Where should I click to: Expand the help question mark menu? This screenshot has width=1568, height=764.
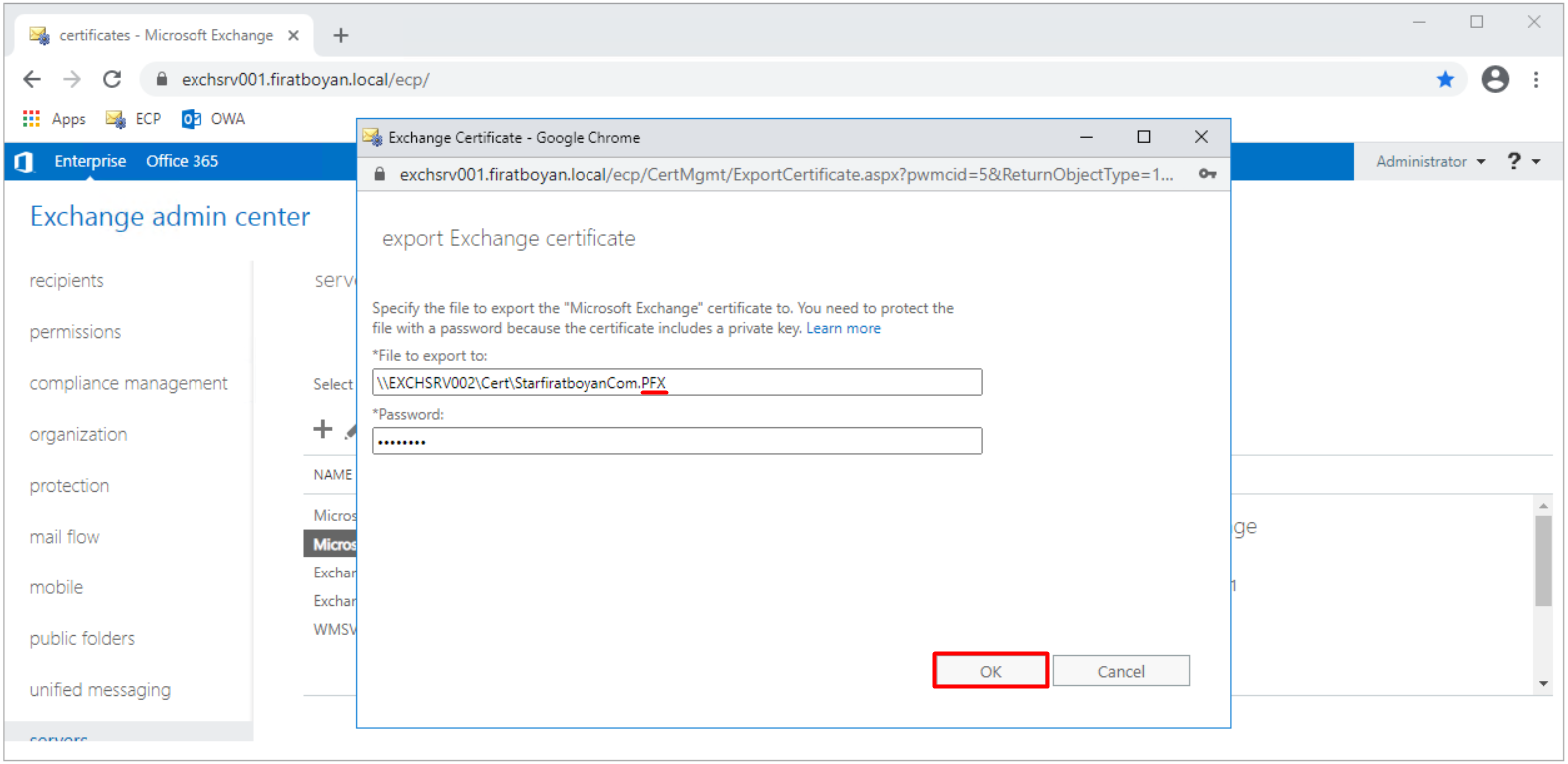1524,161
